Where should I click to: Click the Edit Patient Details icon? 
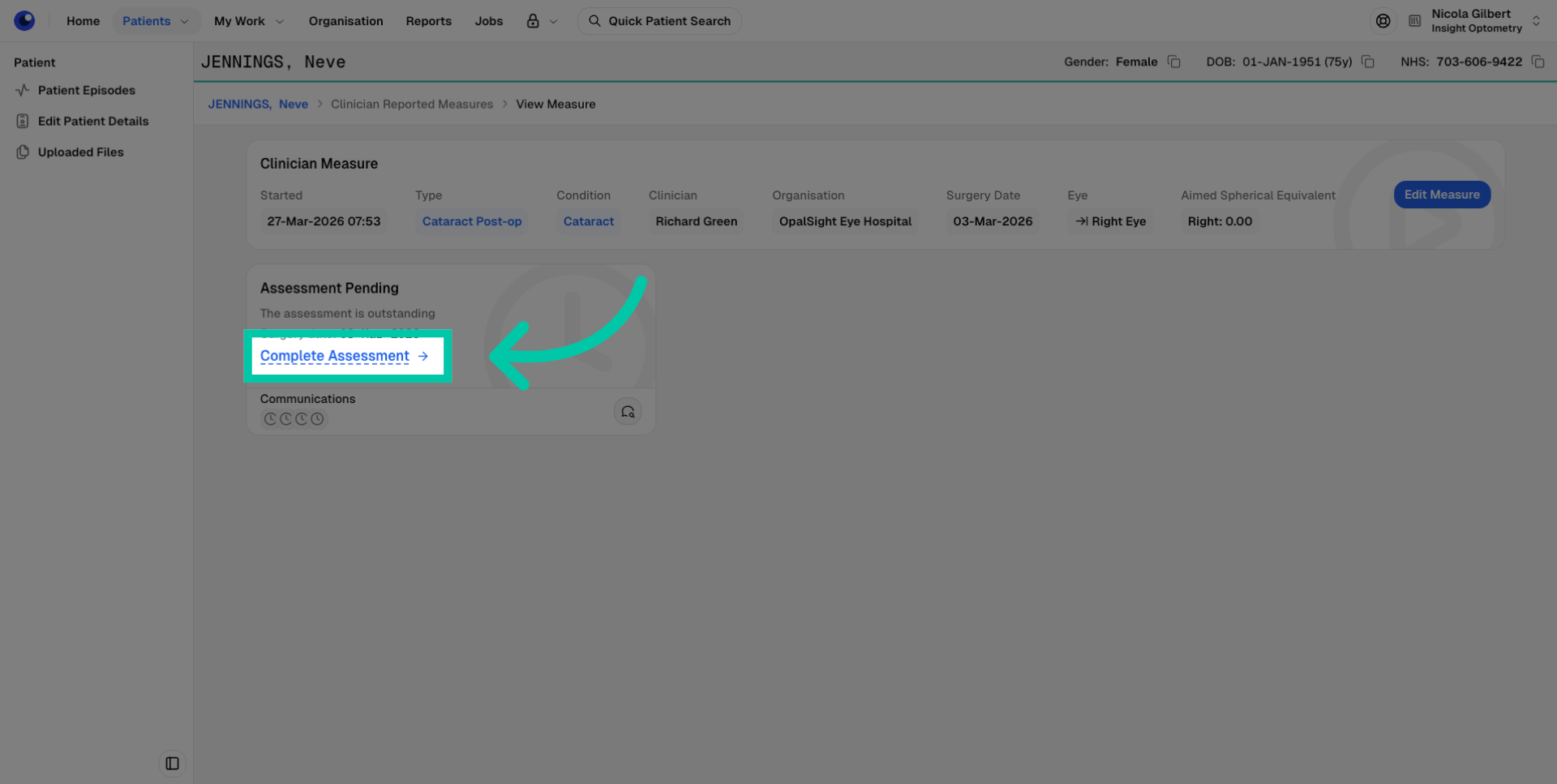click(x=23, y=121)
